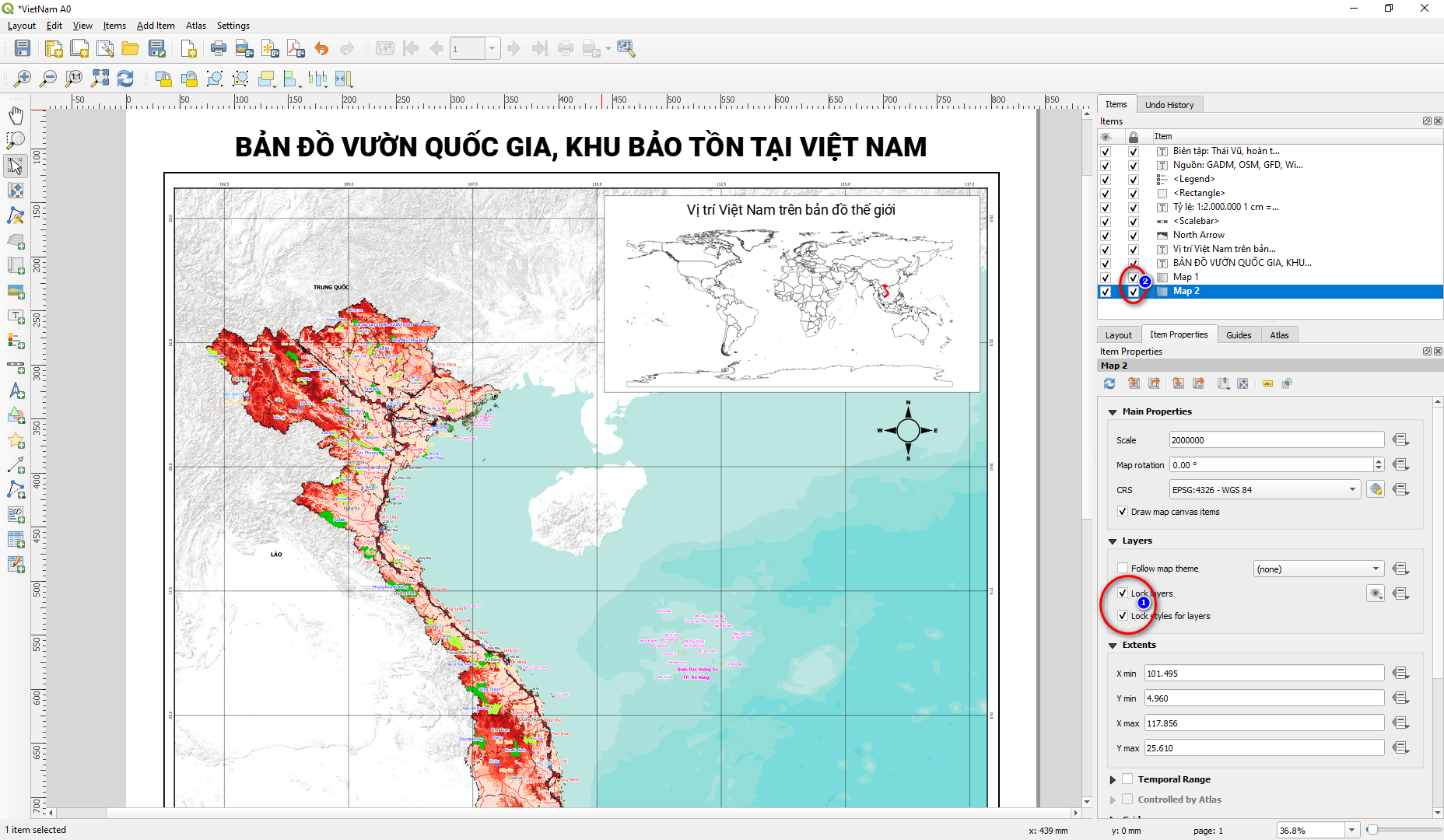Image resolution: width=1444 pixels, height=840 pixels.
Task: Create a new layout from toolbar
Action: coord(53,49)
